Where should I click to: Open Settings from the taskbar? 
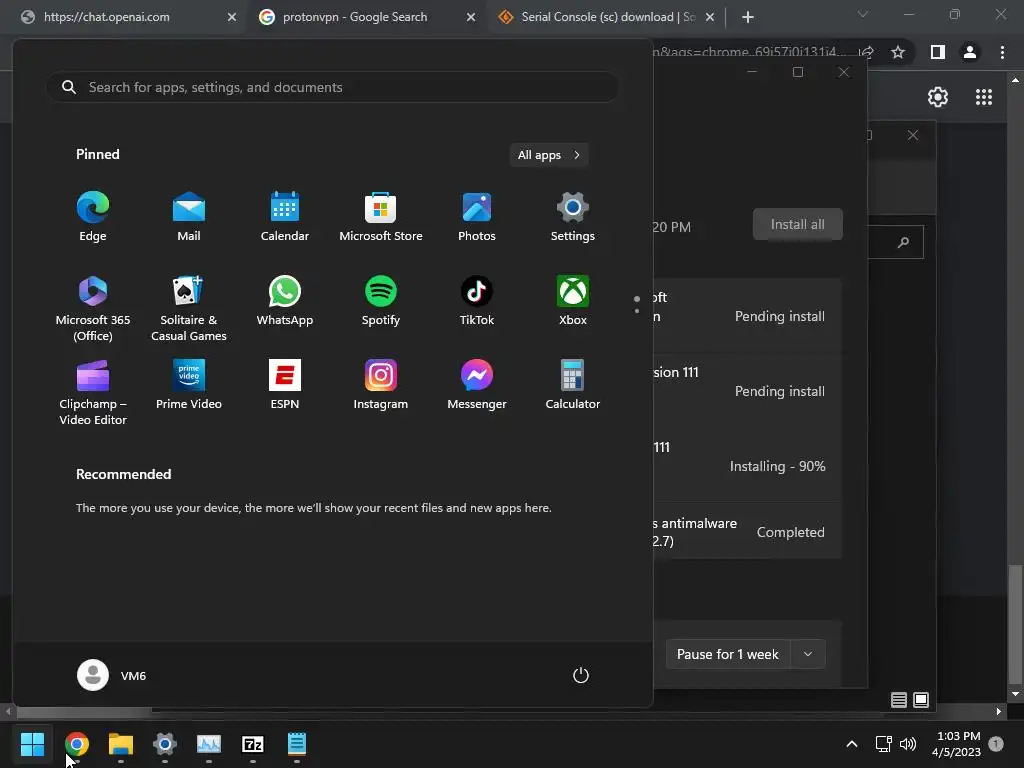pos(165,743)
